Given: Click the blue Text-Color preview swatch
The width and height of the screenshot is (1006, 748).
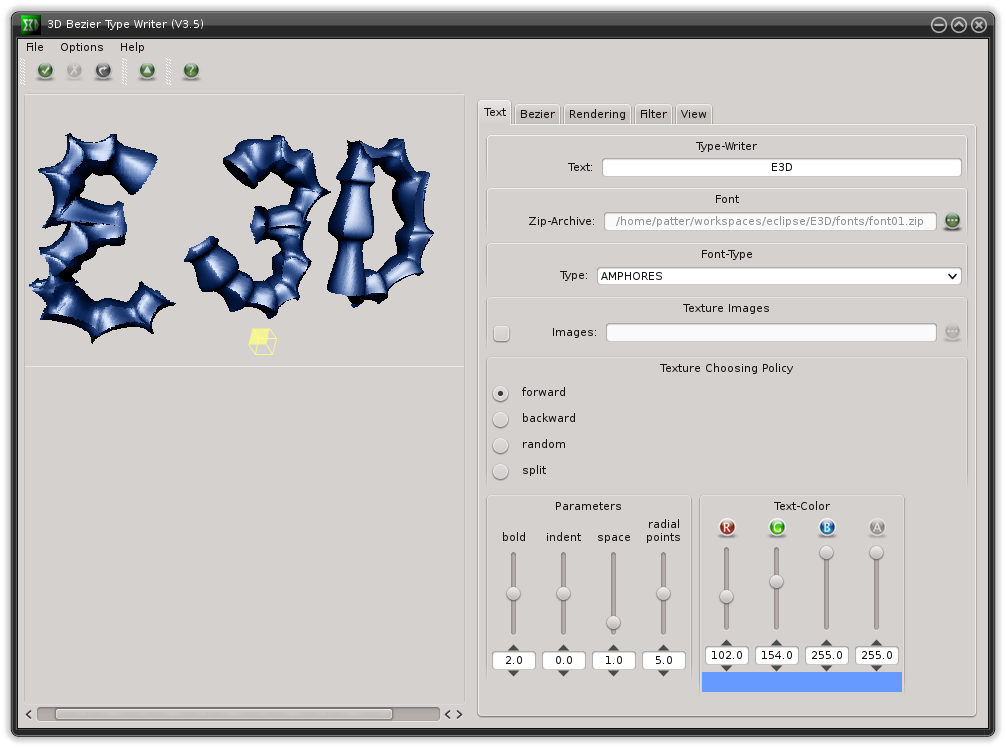Looking at the screenshot, I should point(802,682).
